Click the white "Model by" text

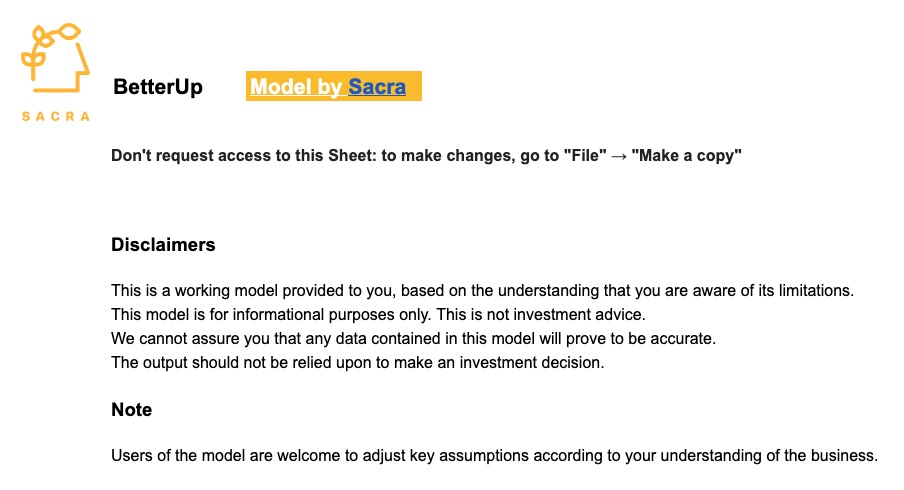pos(296,86)
